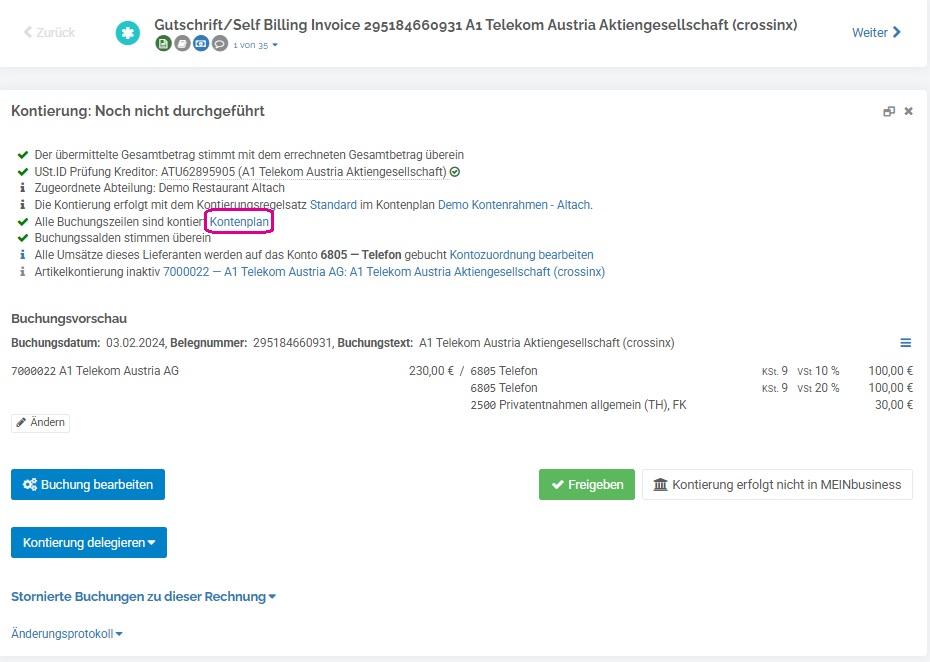Go to the next invoice via Weiter
Viewport: 930px width, 662px height.
tap(877, 33)
